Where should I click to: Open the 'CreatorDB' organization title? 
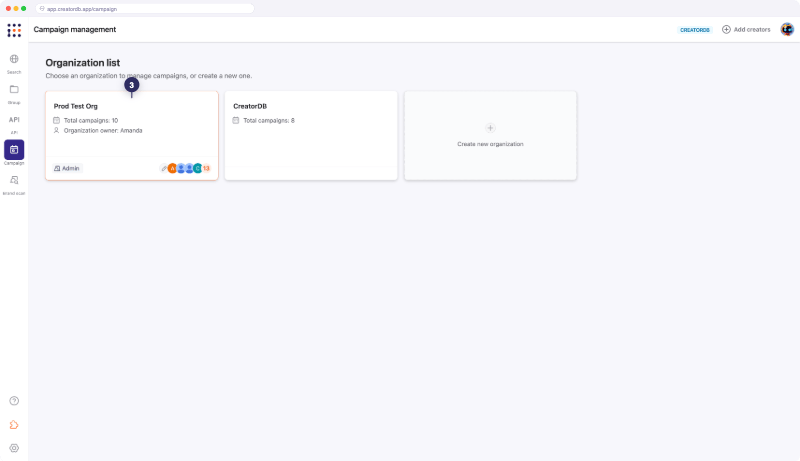coord(250,106)
